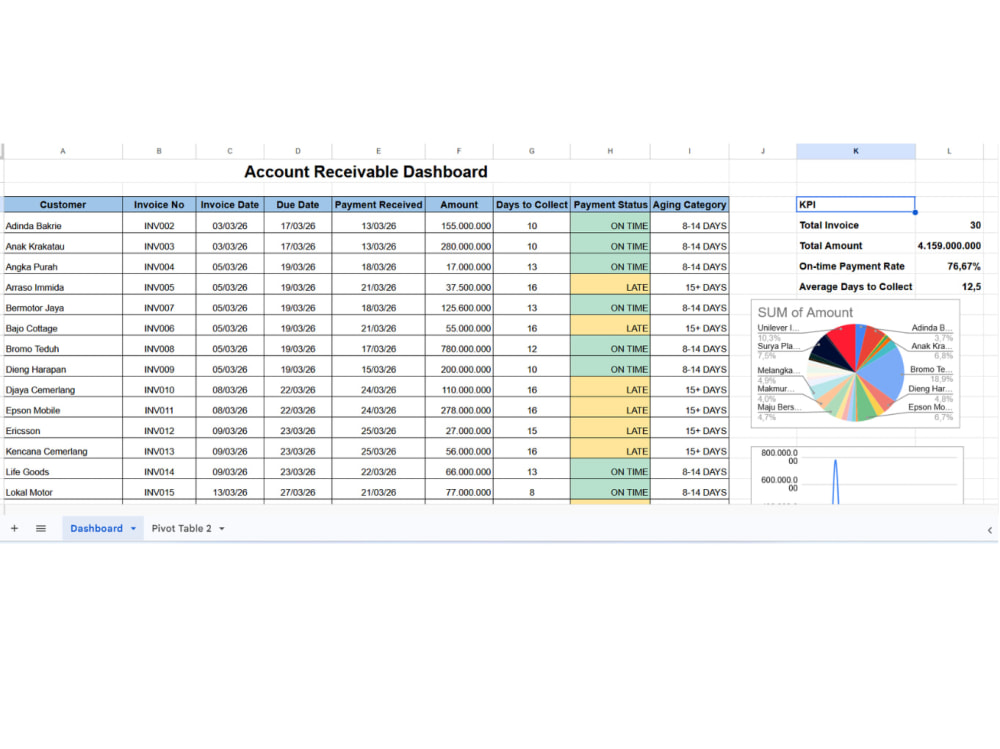Click the SUM of Amount pie chart
The width and height of the screenshot is (1000, 749).
[x=855, y=364]
